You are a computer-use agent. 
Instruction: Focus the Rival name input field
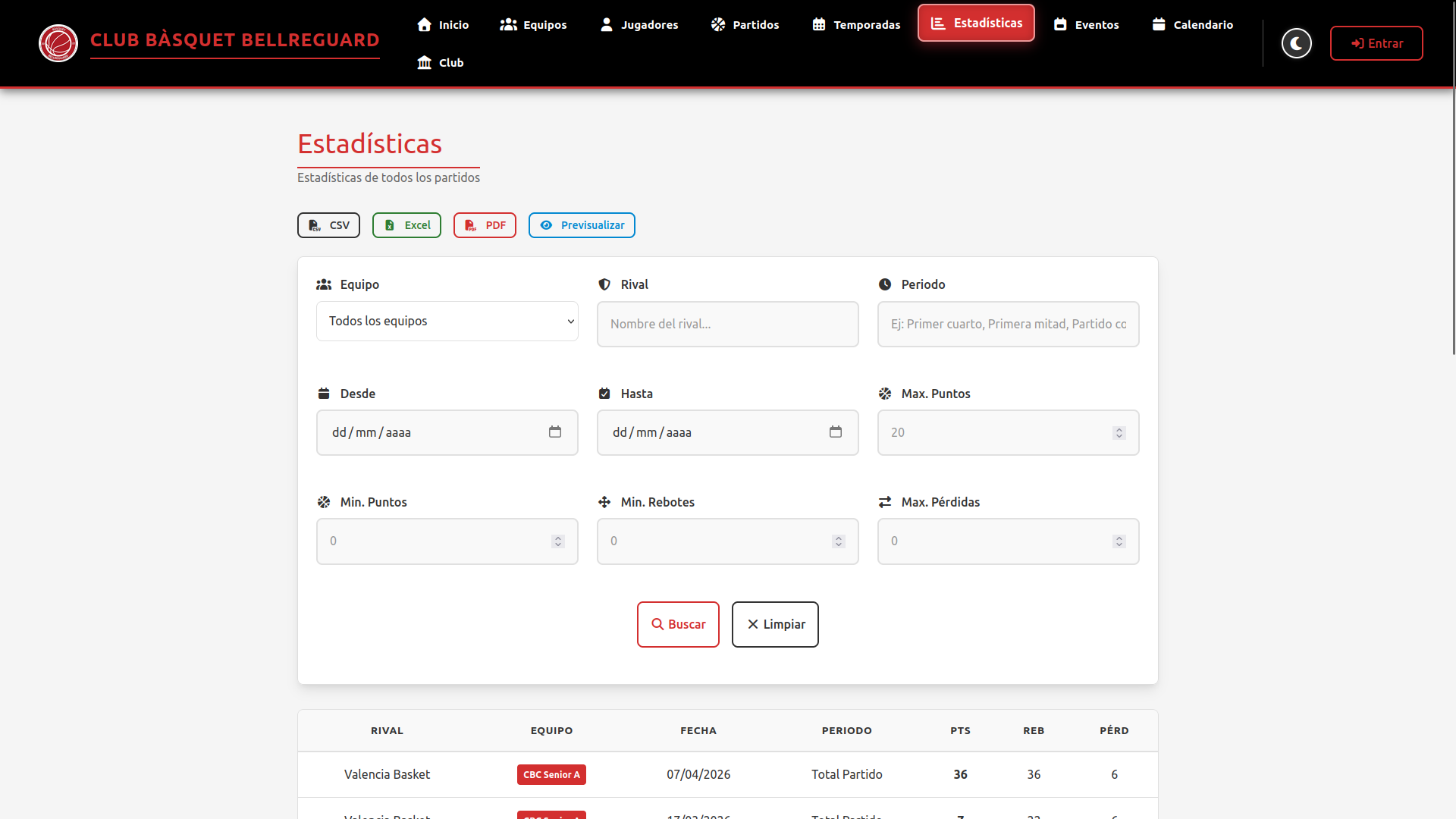[728, 324]
